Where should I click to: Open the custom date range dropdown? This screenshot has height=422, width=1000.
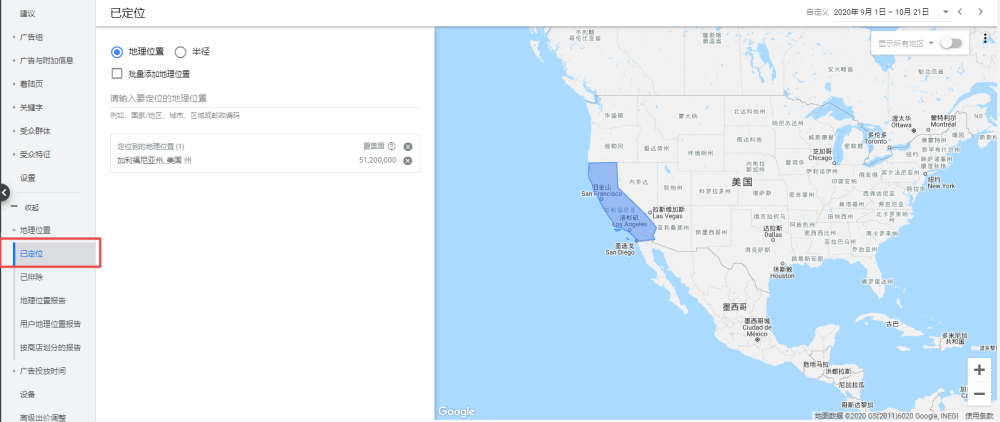945,12
